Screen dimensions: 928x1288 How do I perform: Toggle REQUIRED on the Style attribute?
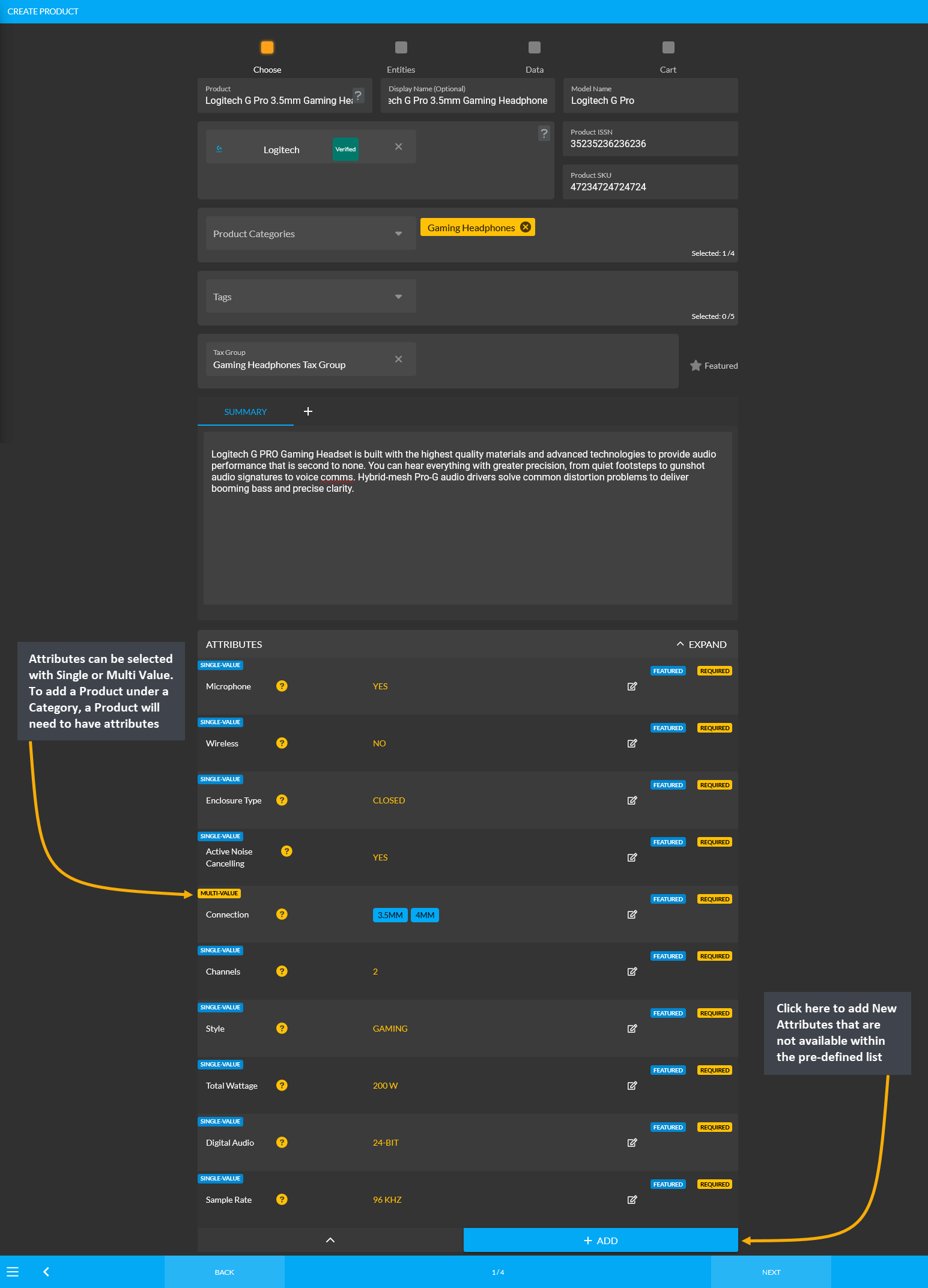click(x=715, y=1013)
